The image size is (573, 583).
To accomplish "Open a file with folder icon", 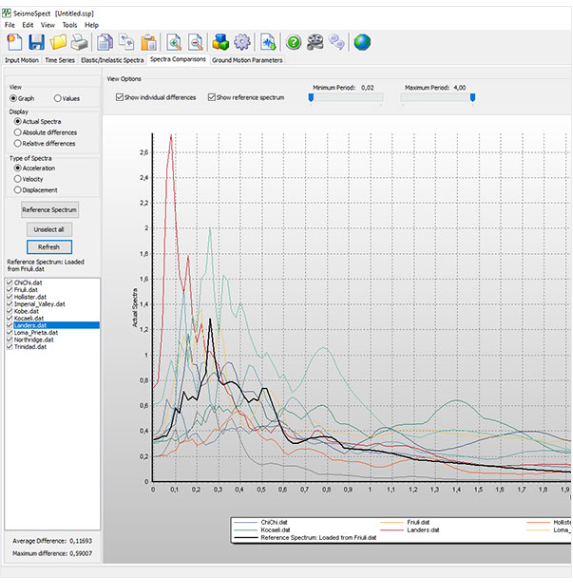I will pos(58,42).
